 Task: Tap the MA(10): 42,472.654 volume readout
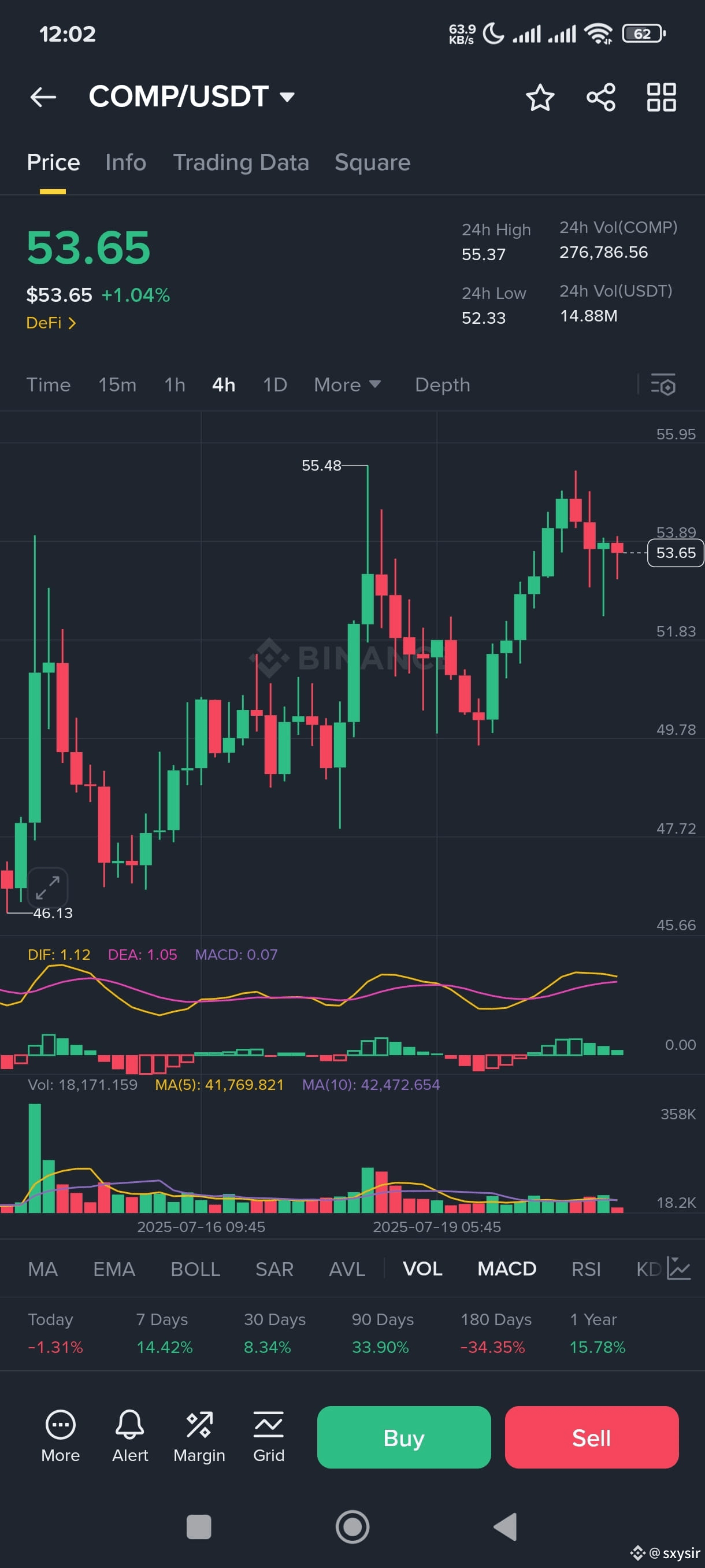(371, 1085)
